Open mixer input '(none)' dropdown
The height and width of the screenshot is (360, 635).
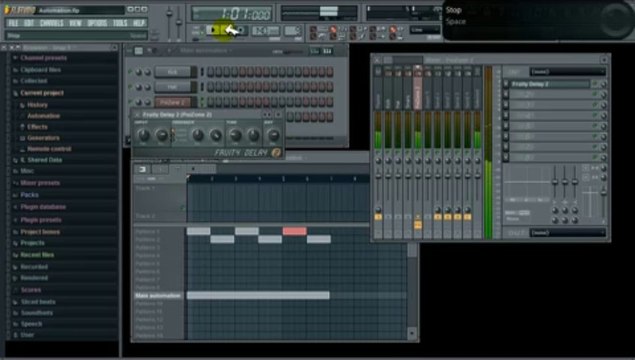567,72
